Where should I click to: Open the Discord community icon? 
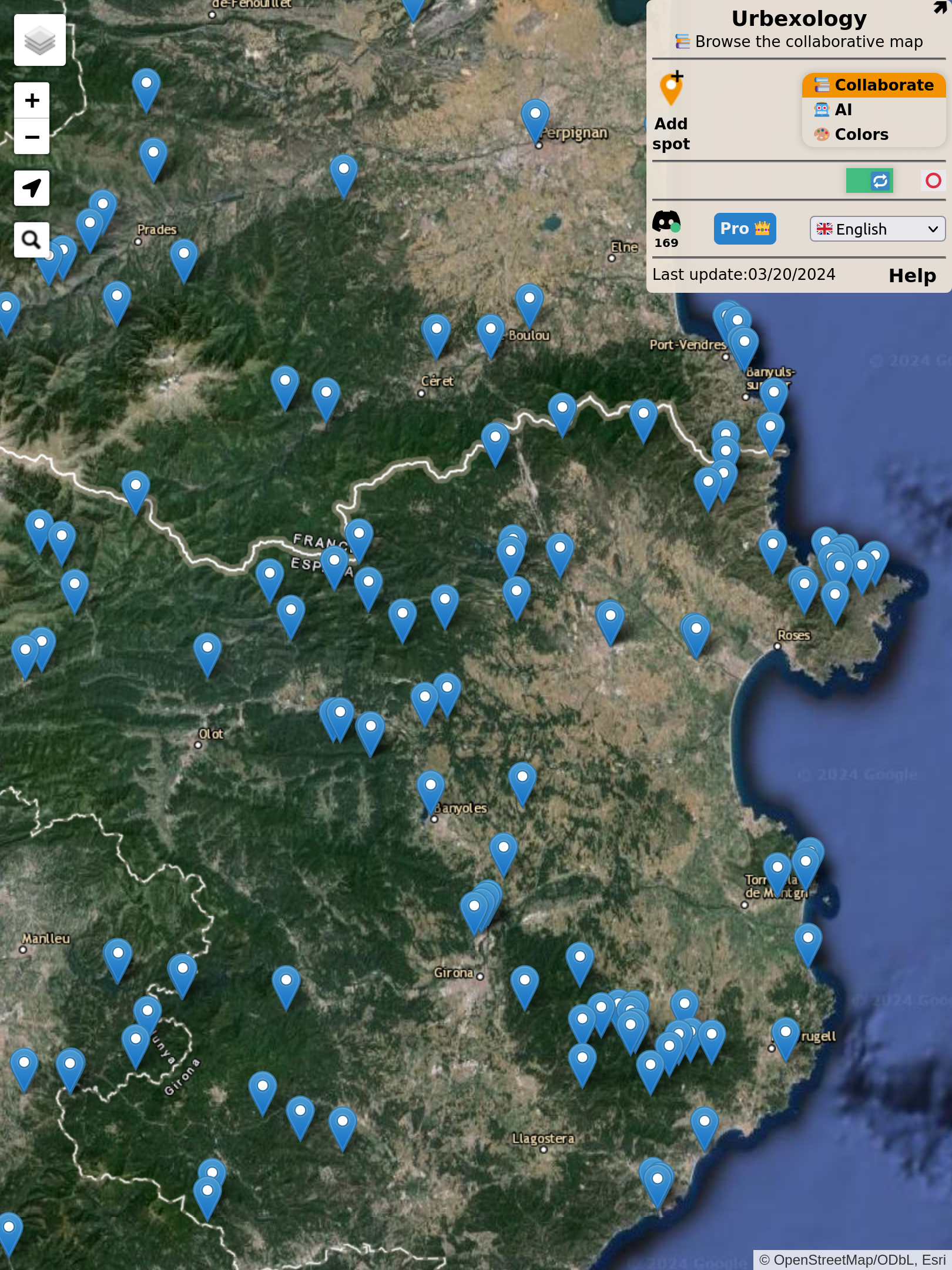[x=666, y=222]
